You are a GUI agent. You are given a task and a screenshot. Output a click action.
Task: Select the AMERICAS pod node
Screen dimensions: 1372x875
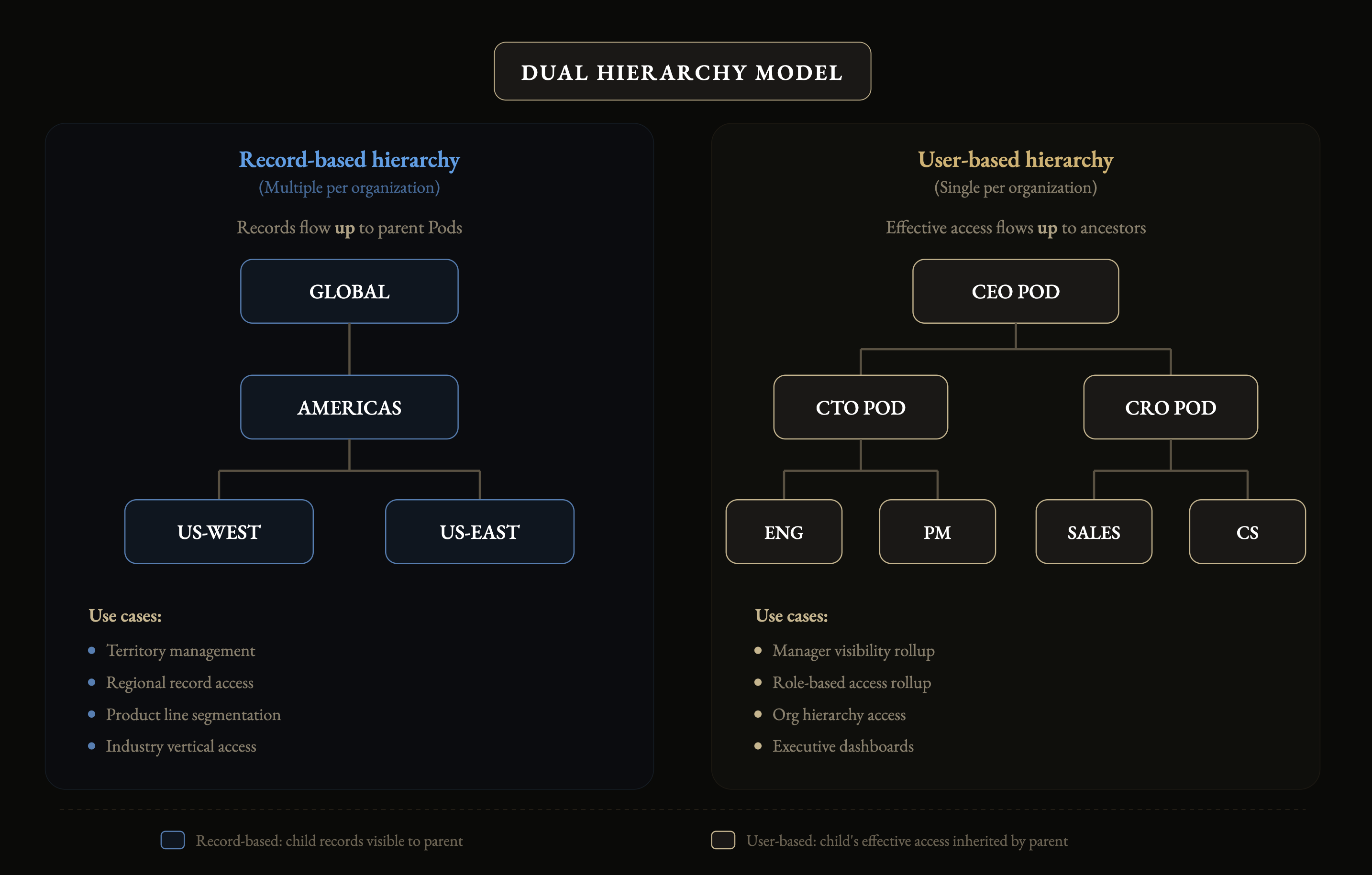tap(349, 407)
